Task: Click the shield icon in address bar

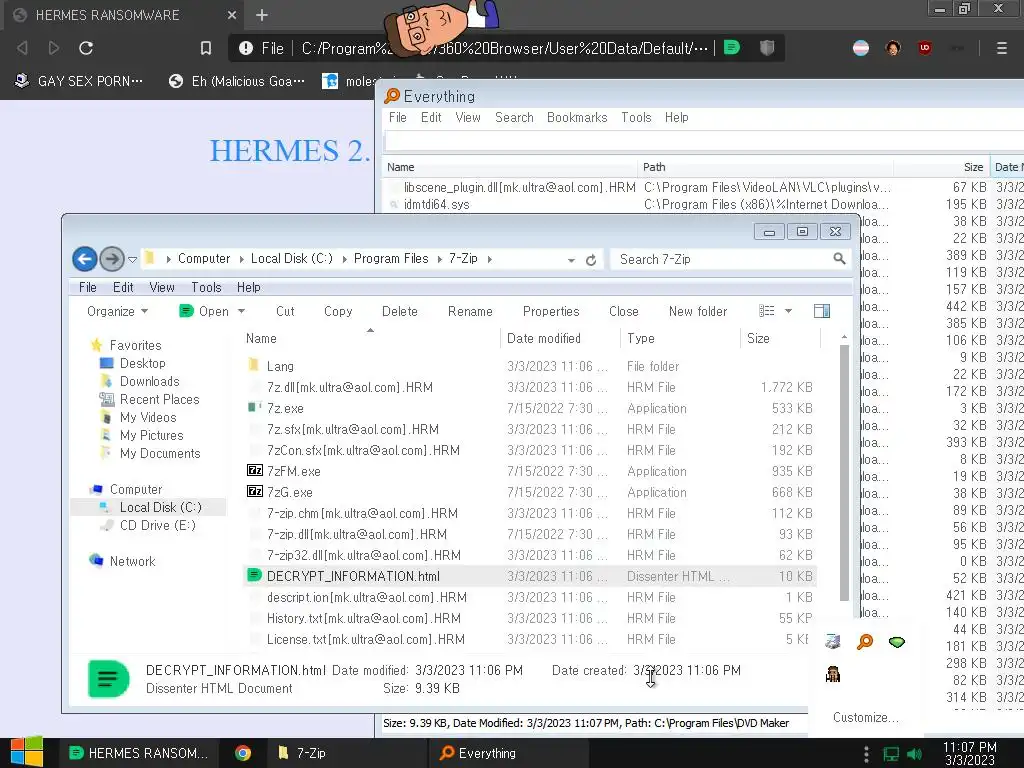Action: coord(767,48)
